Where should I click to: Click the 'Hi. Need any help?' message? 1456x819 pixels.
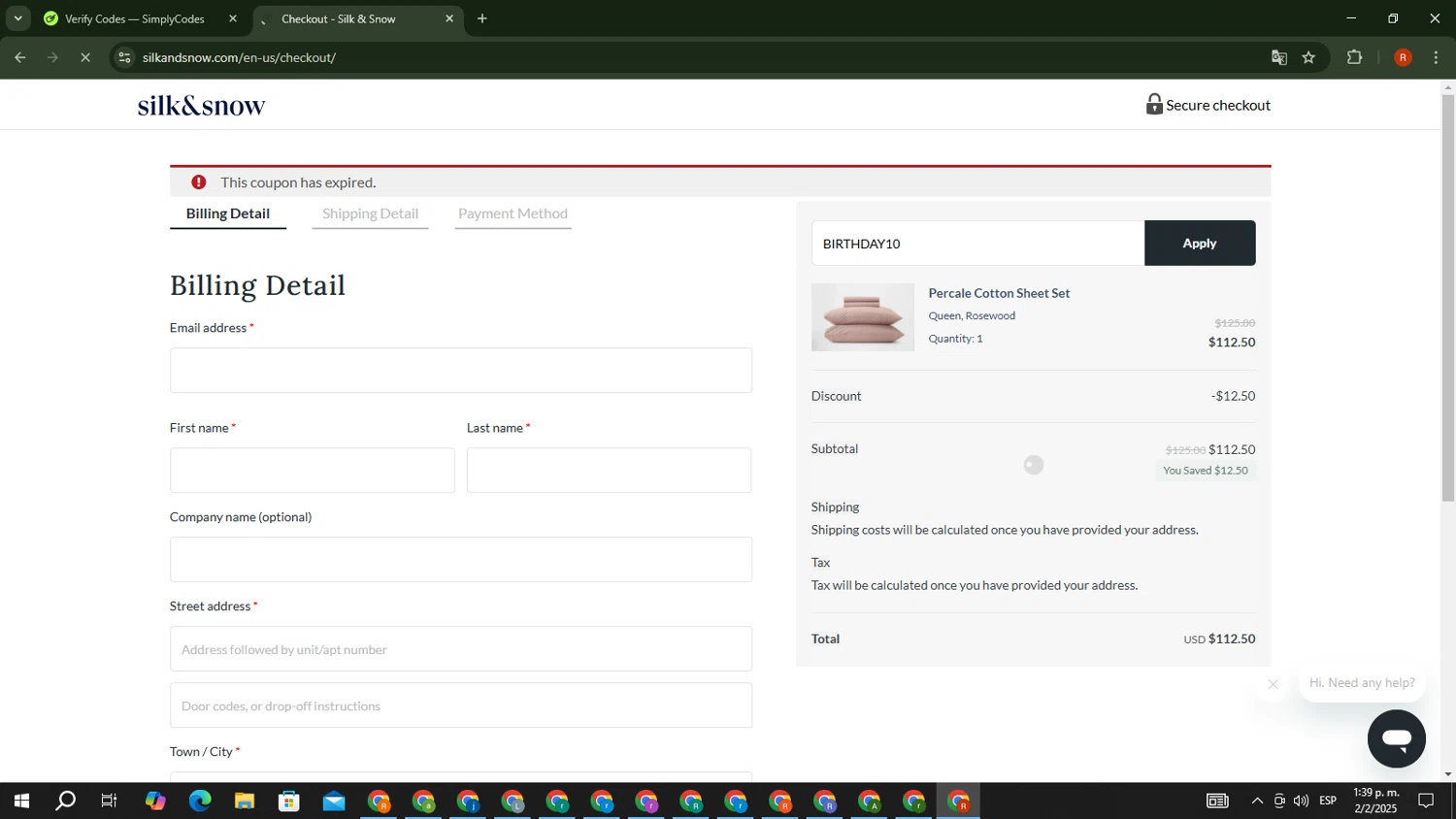pyautogui.click(x=1362, y=682)
